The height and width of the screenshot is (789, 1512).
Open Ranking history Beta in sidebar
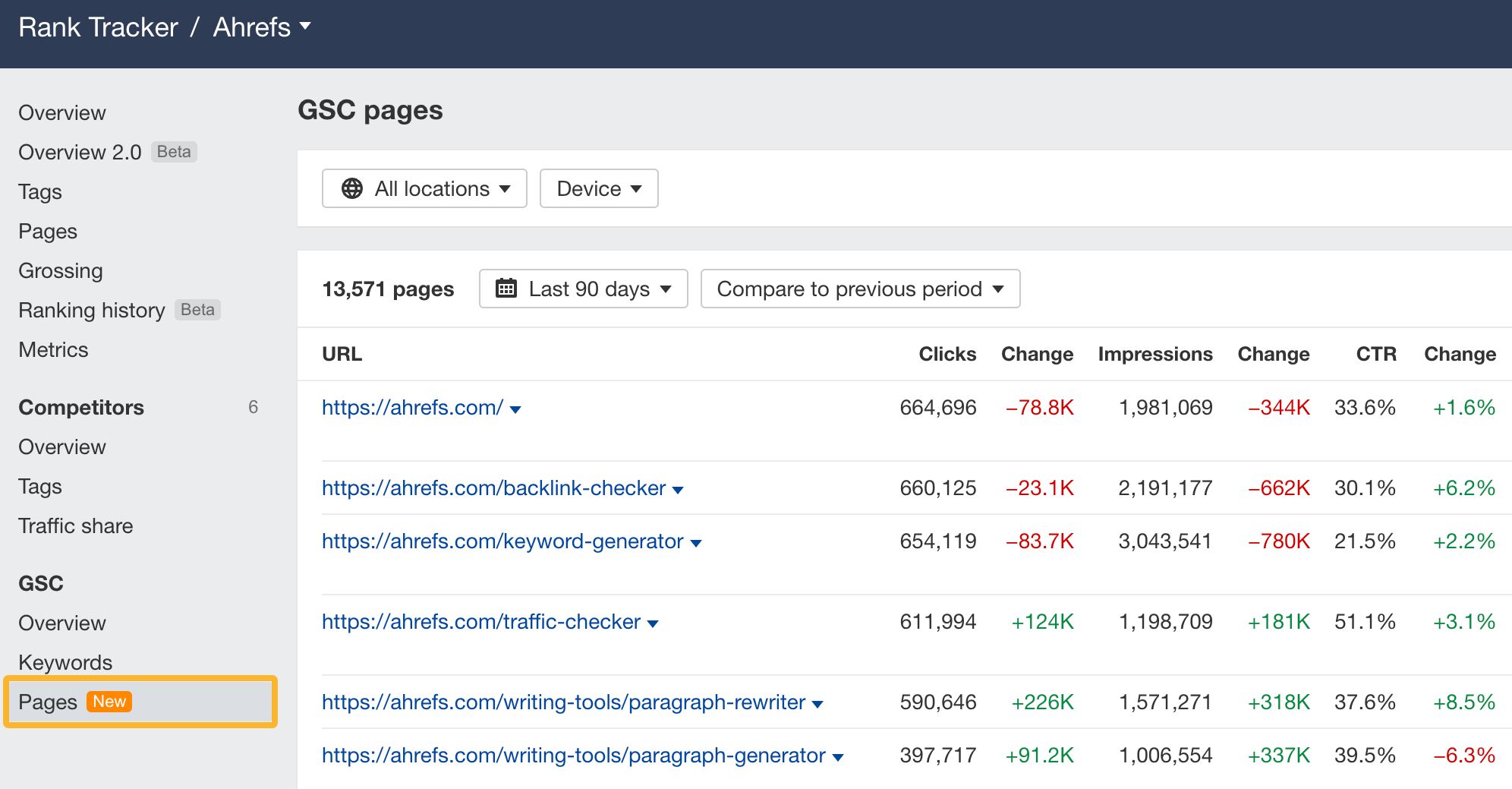(119, 310)
